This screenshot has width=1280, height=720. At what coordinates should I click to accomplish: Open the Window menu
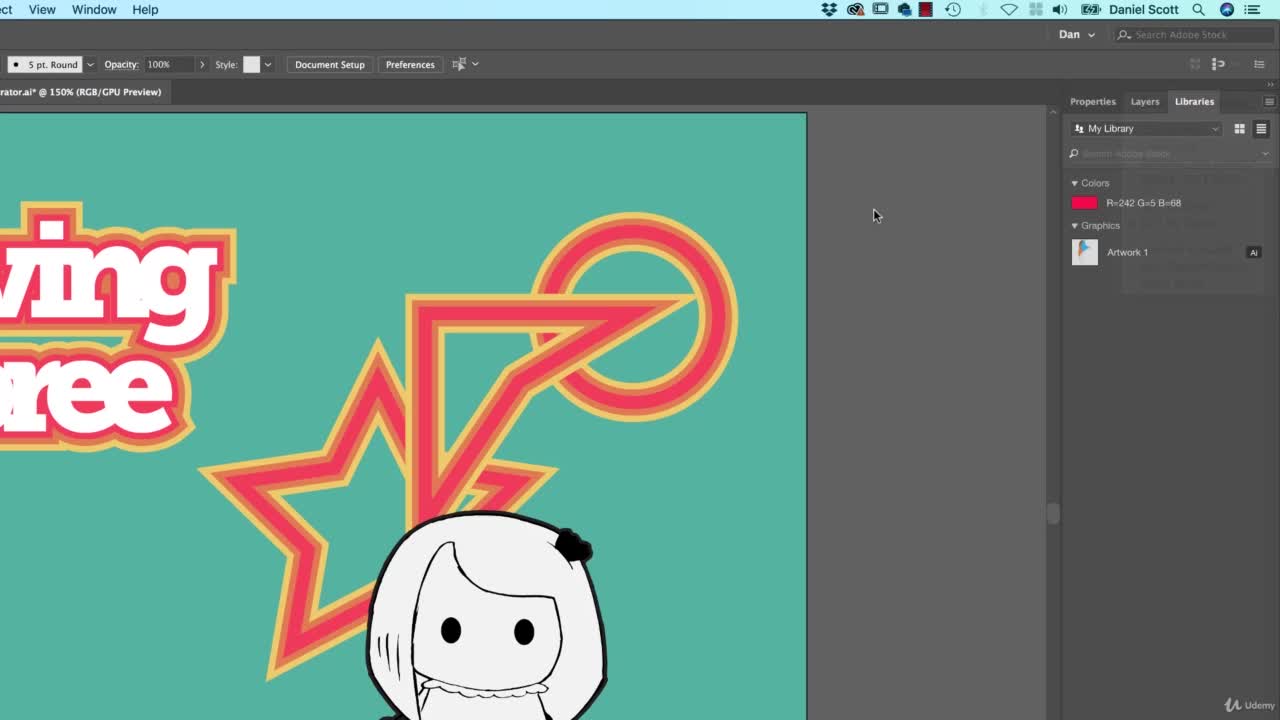[x=94, y=9]
